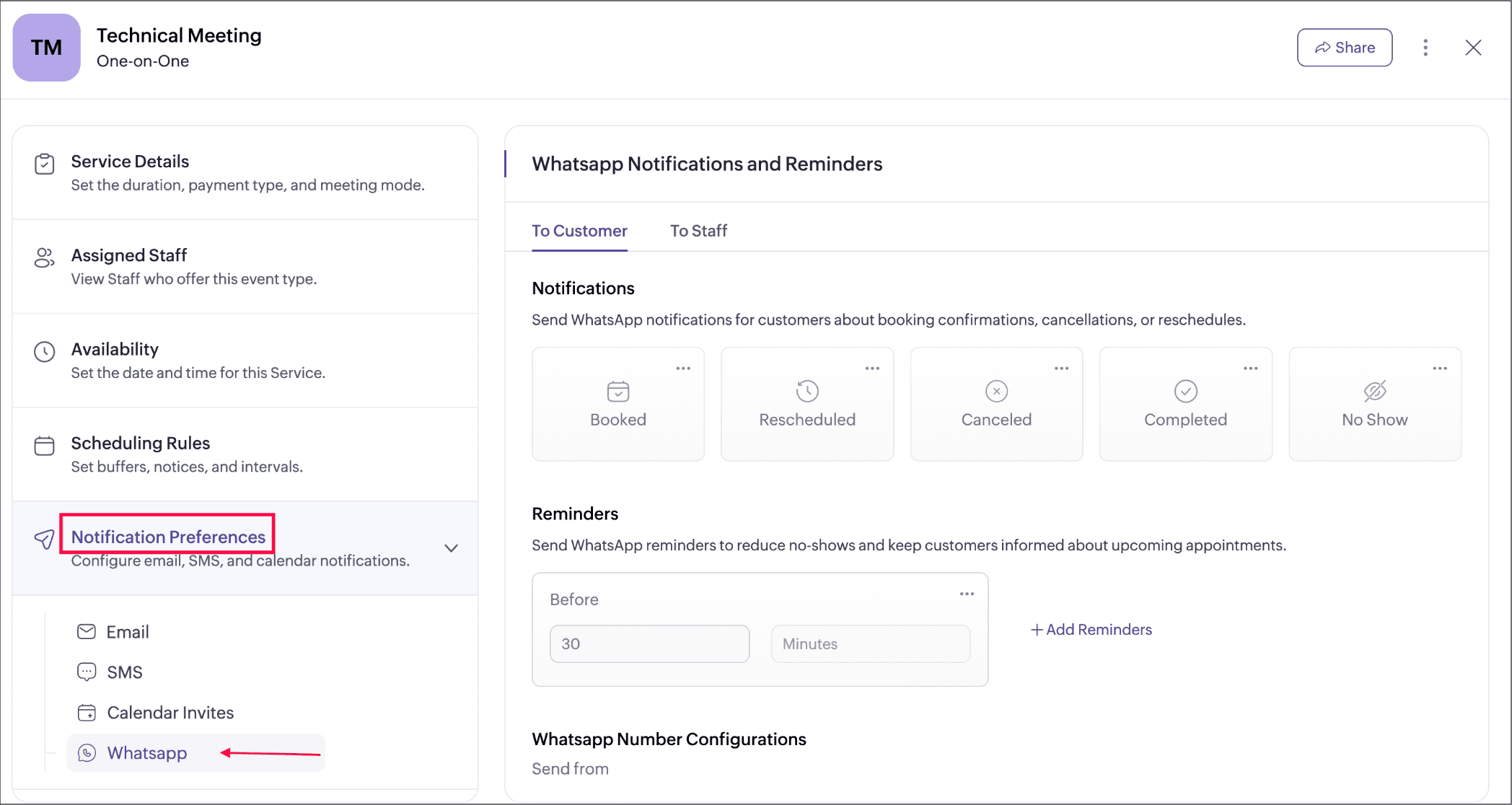Open the Calendar Invites sub-item
Viewport: 1512px width, 805px height.
[x=170, y=713]
